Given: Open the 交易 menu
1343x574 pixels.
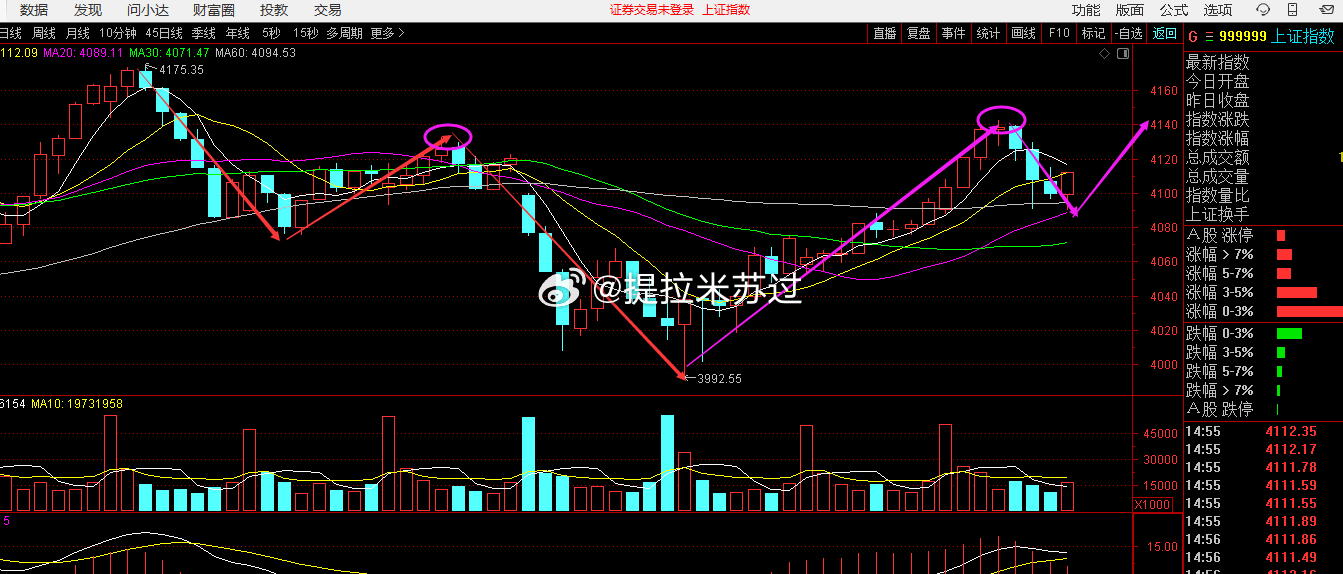Looking at the screenshot, I should (327, 10).
